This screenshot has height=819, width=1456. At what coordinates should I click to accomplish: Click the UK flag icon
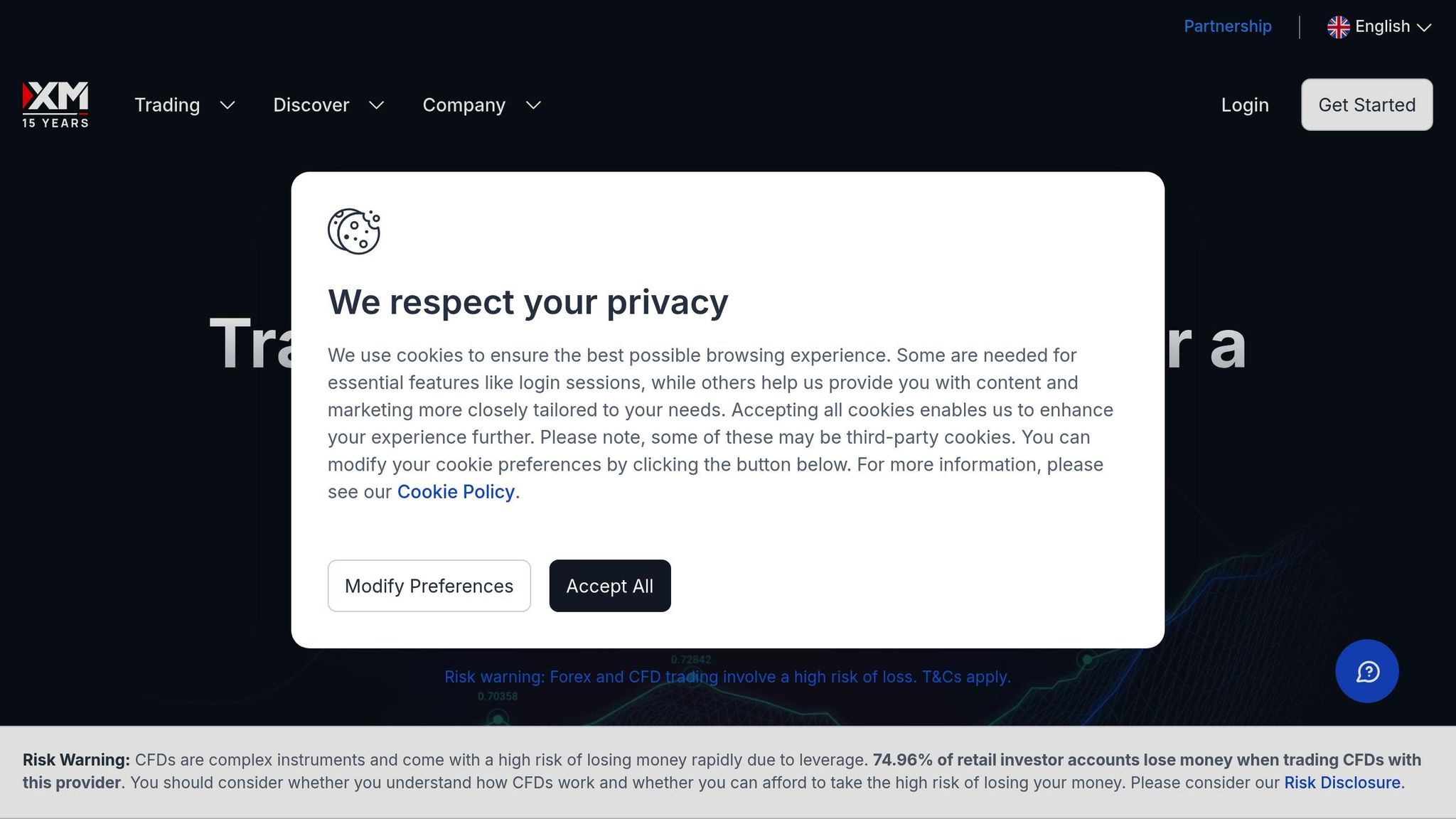pos(1338,27)
